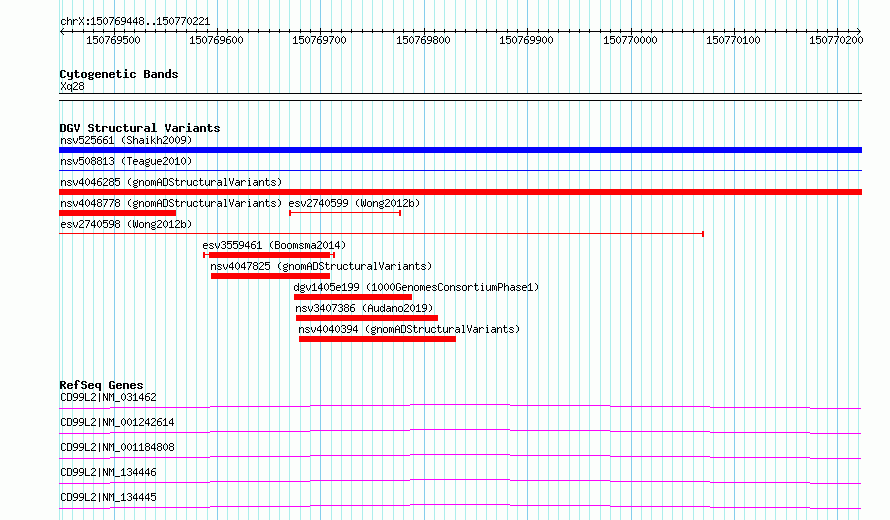This screenshot has height=520, width=890.
Task: Click ruler position 150770200
Action: click(x=837, y=40)
